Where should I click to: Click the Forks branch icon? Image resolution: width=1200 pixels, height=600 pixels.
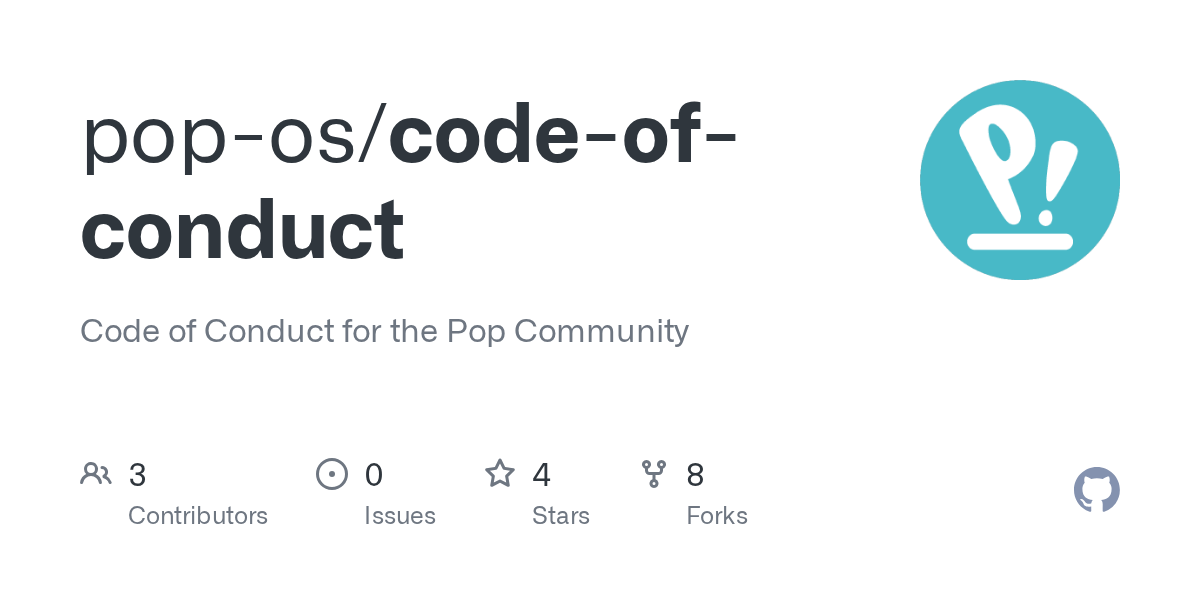click(x=654, y=474)
